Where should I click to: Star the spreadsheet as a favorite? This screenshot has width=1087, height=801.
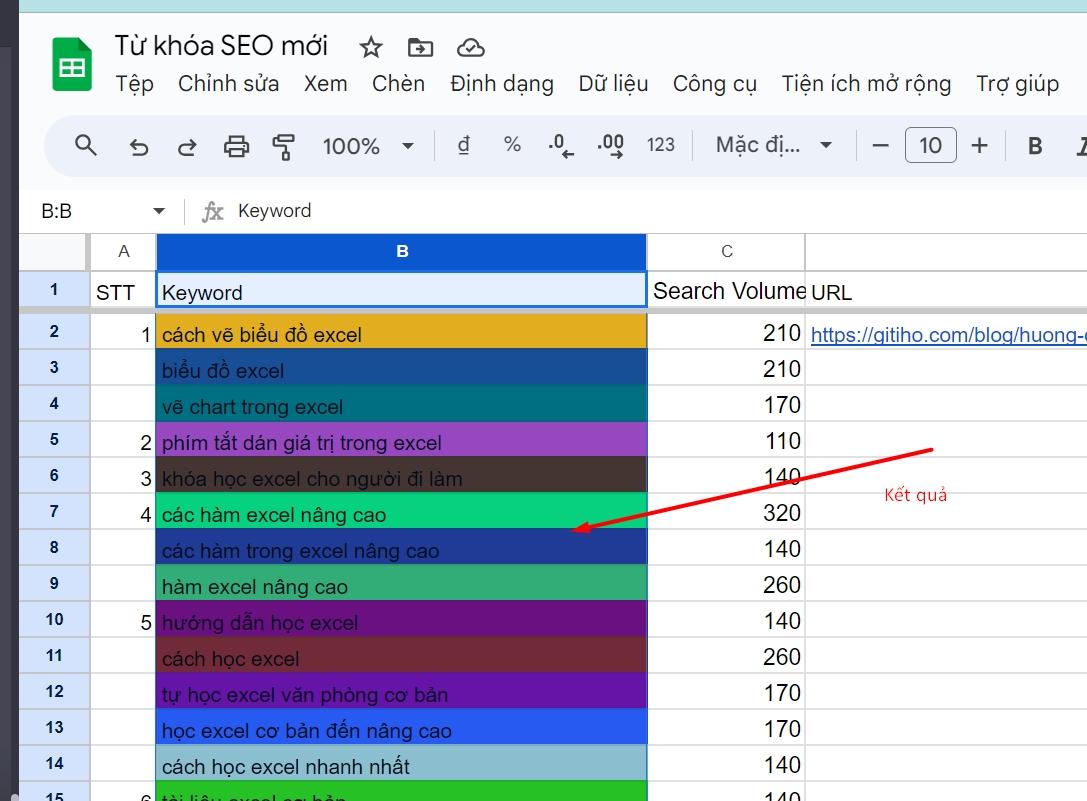[370, 46]
